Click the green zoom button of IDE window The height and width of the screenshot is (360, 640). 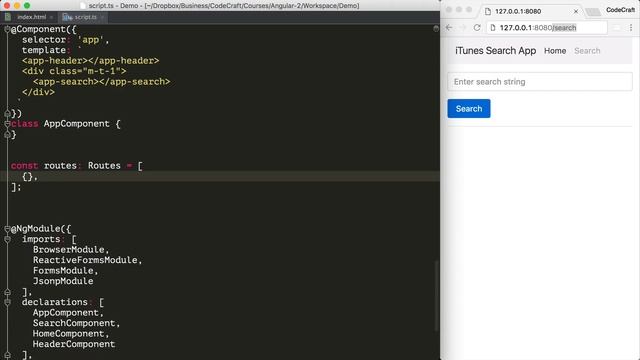(27, 6)
